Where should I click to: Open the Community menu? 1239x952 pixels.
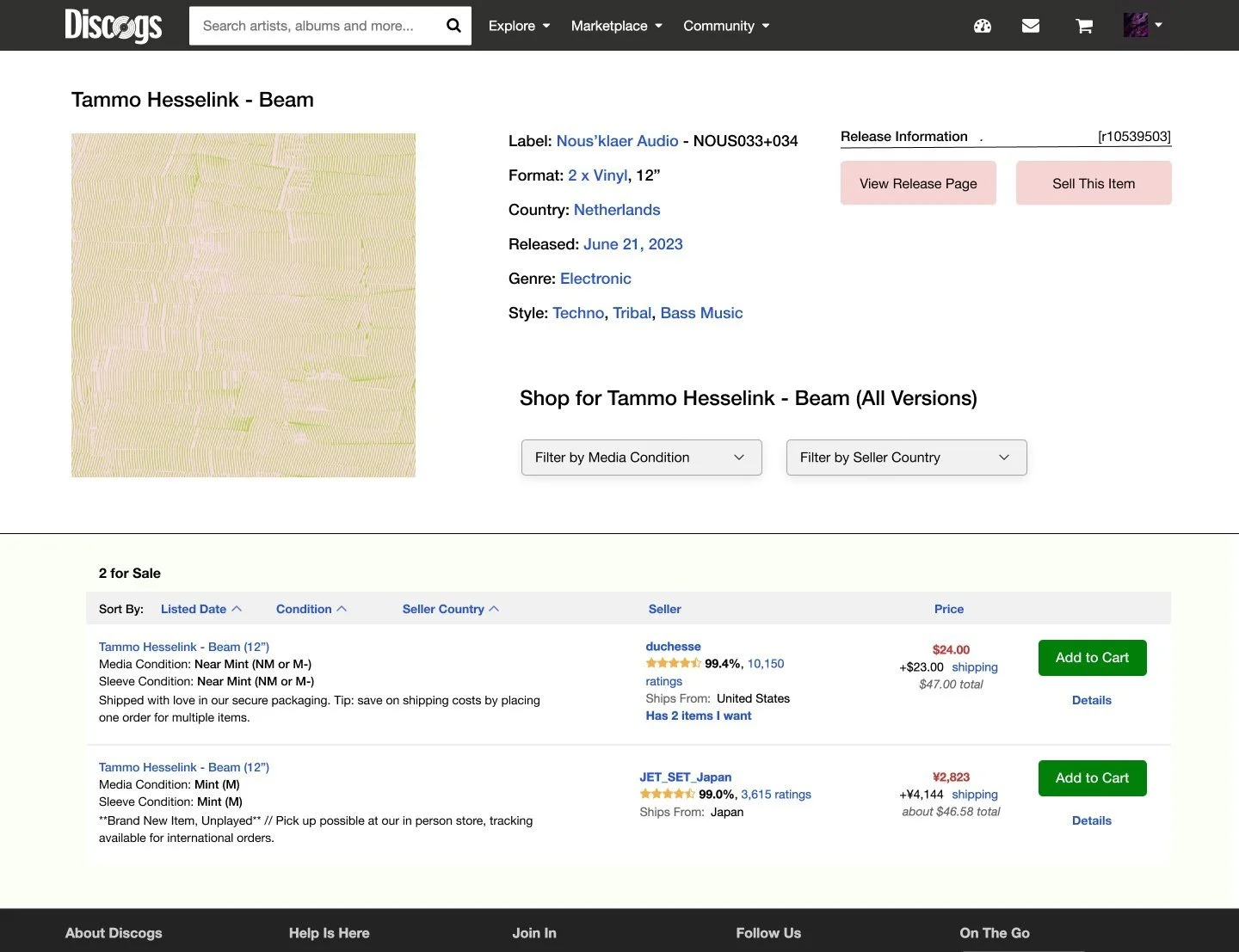726,26
